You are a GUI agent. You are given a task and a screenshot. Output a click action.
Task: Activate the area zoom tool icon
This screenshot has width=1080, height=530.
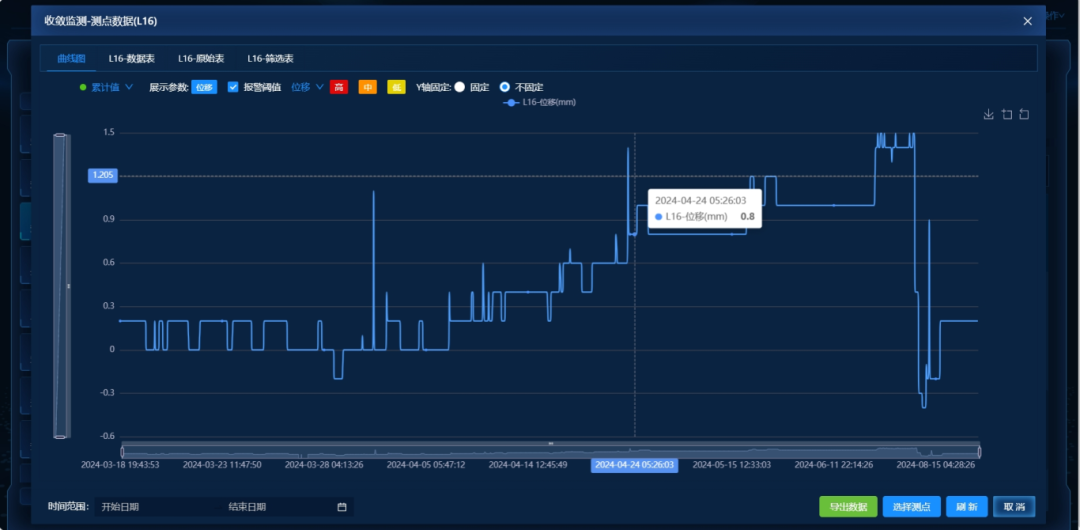[x=1006, y=114]
